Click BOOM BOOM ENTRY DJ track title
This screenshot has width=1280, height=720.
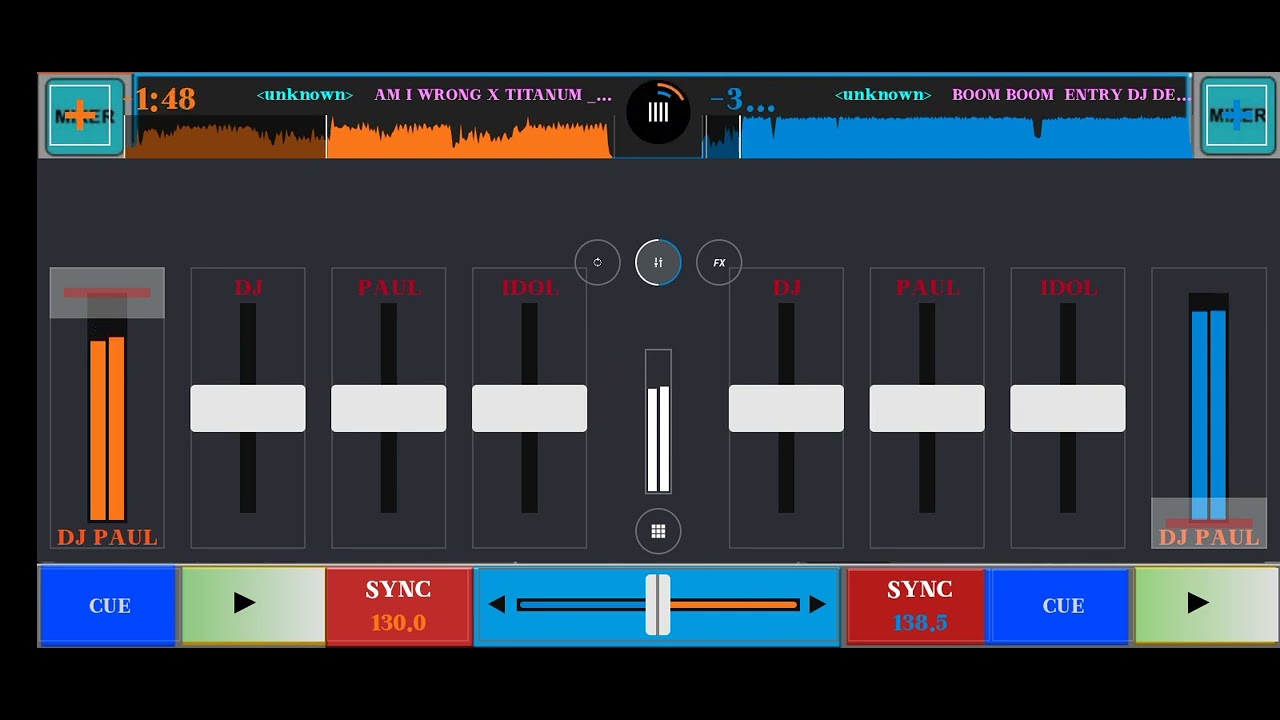click(1071, 95)
